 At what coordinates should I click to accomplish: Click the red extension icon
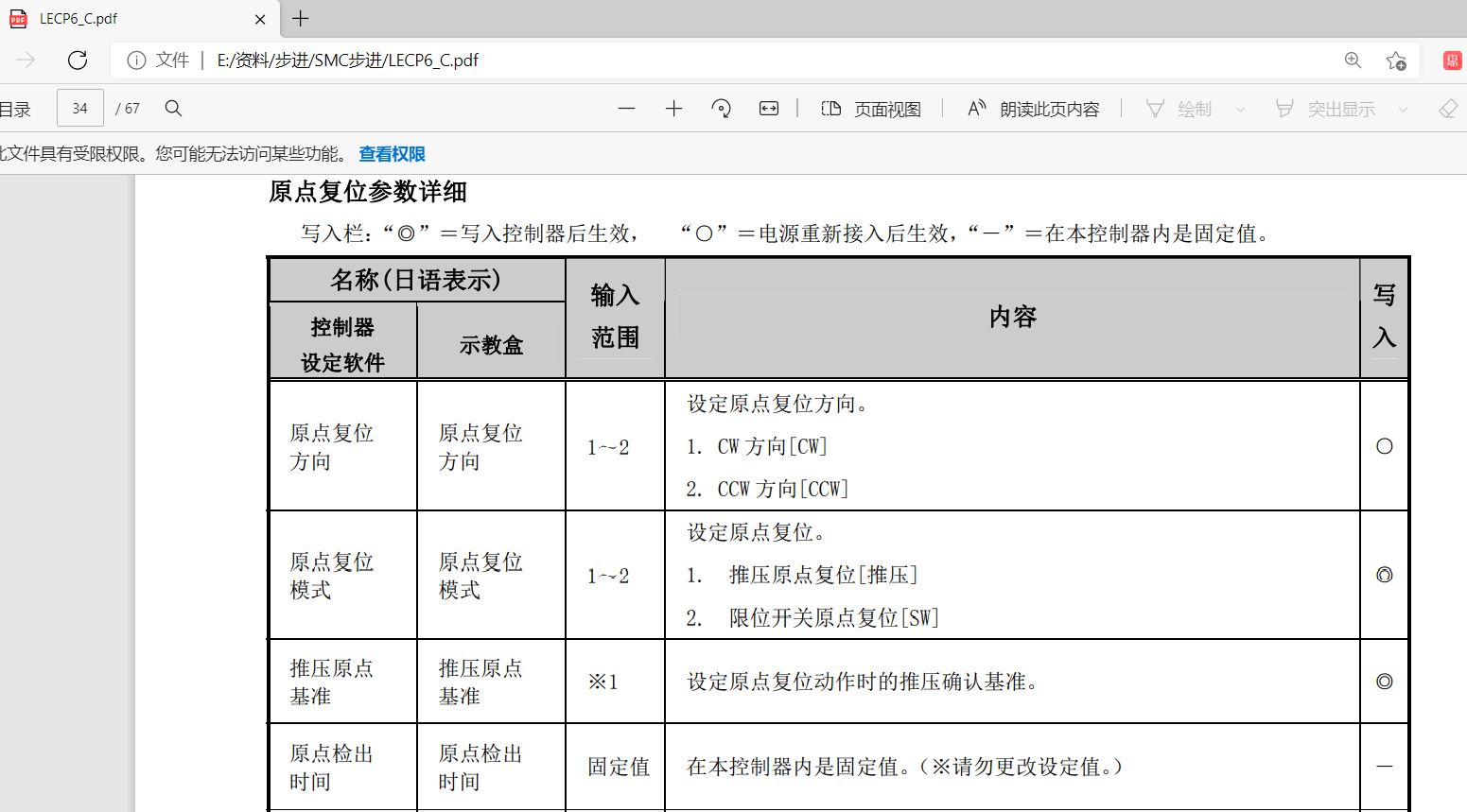coord(1452,60)
